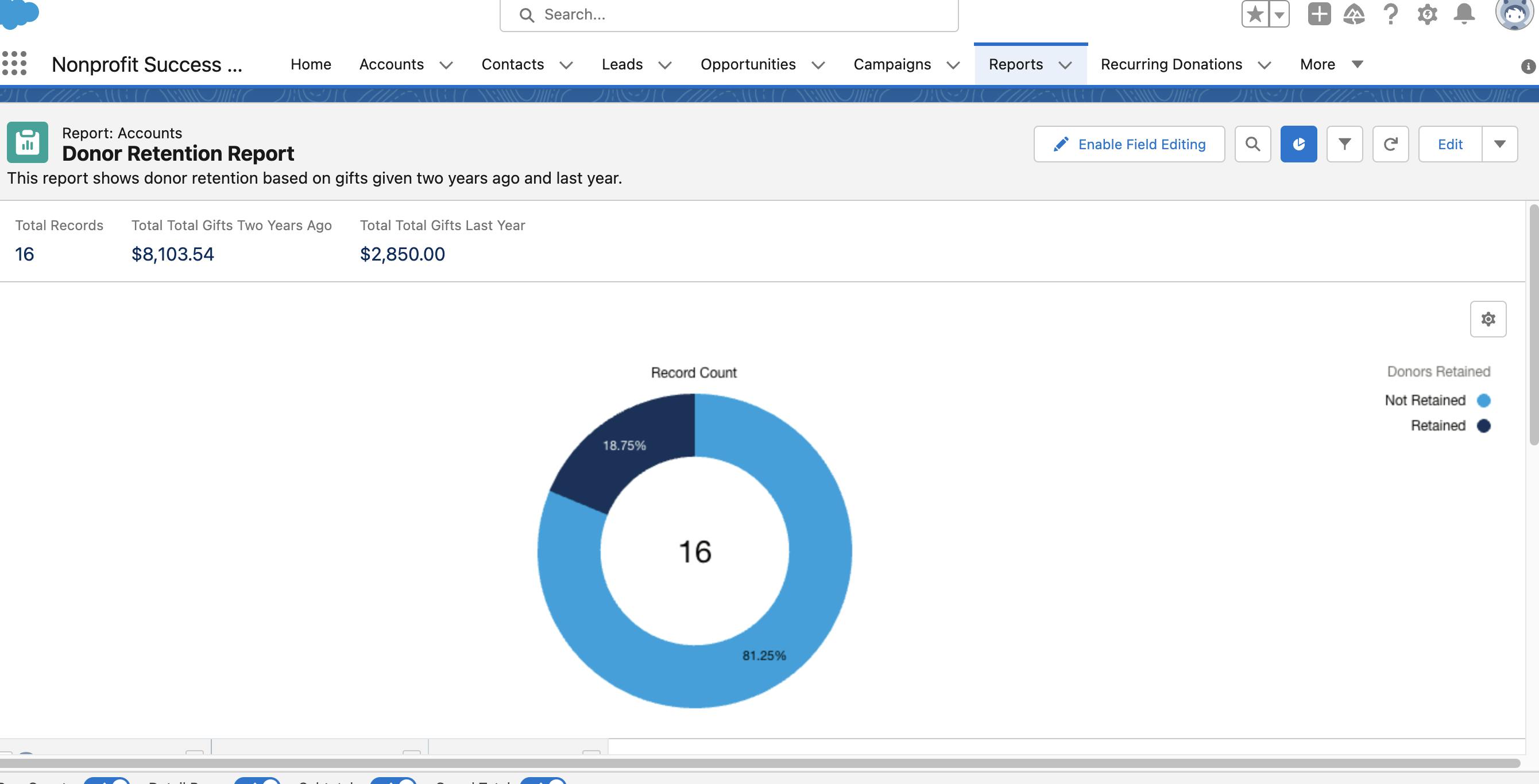
Task: Click the horizontal scrollbar at the bottom
Action: pyautogui.click(x=760, y=763)
